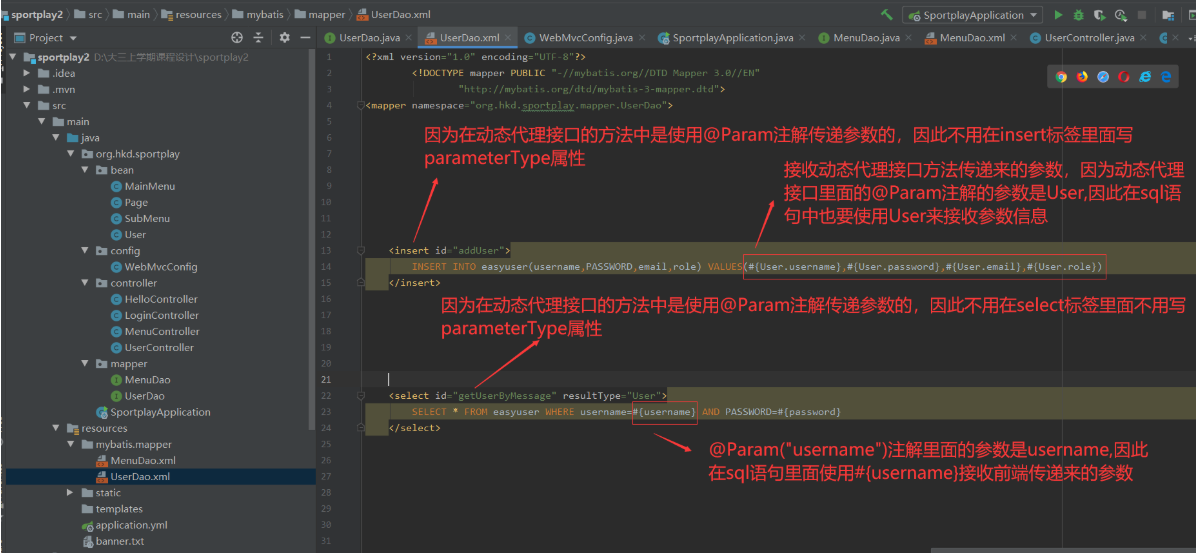Click the gutter fold icon at insert addUser
The height and width of the screenshot is (553, 1196).
click(361, 250)
